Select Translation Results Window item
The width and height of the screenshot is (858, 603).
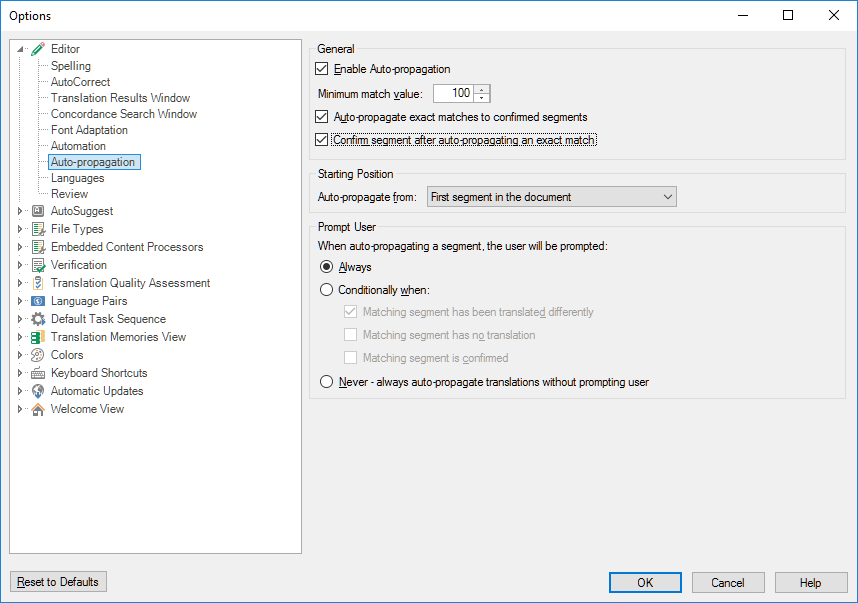point(120,98)
